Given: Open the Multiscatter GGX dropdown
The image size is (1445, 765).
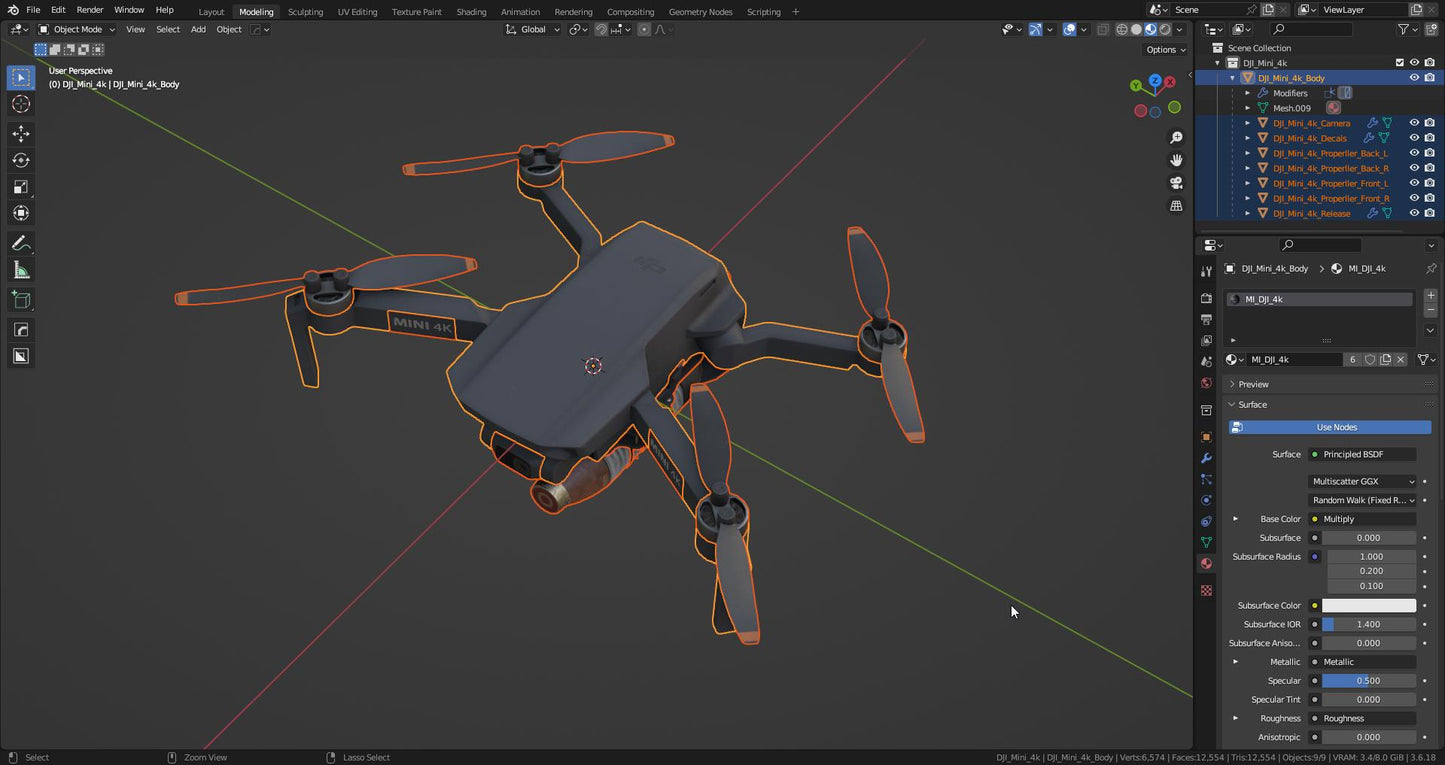Looking at the screenshot, I should [x=1361, y=481].
